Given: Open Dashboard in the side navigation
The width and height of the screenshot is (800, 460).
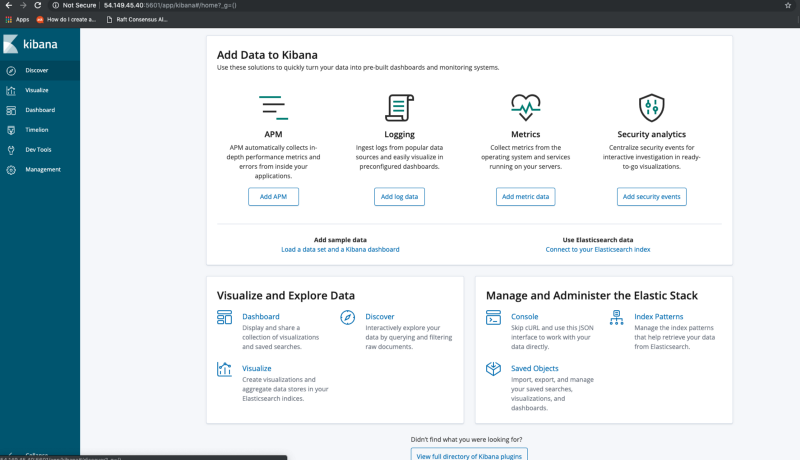Looking at the screenshot, I should coord(40,110).
